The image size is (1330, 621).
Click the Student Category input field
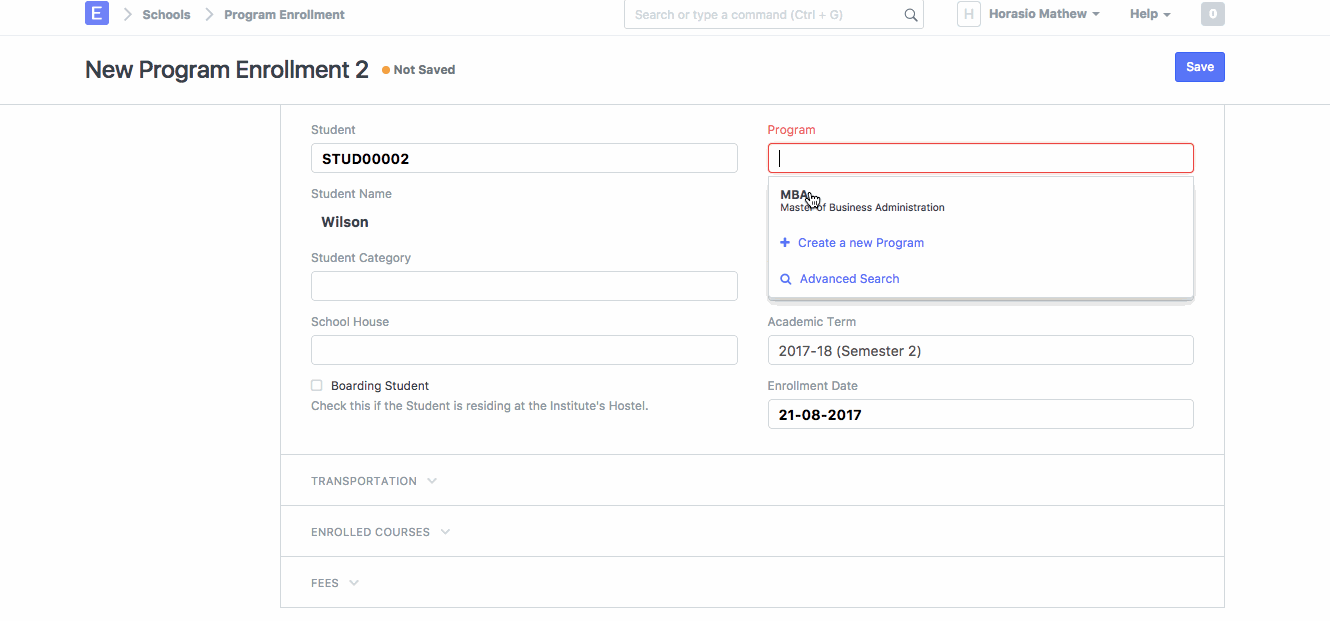pyautogui.click(x=524, y=286)
